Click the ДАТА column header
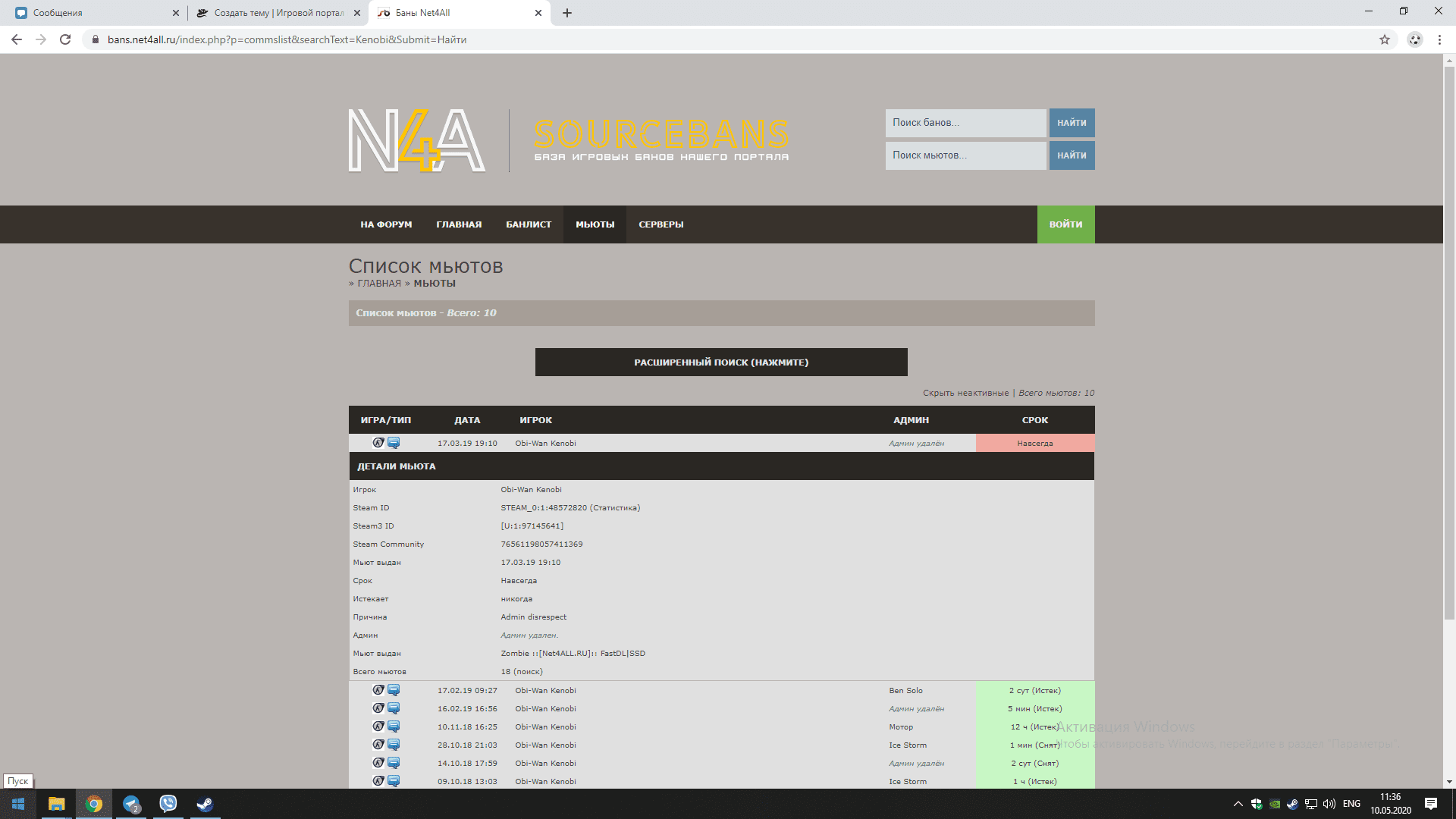 [x=467, y=420]
